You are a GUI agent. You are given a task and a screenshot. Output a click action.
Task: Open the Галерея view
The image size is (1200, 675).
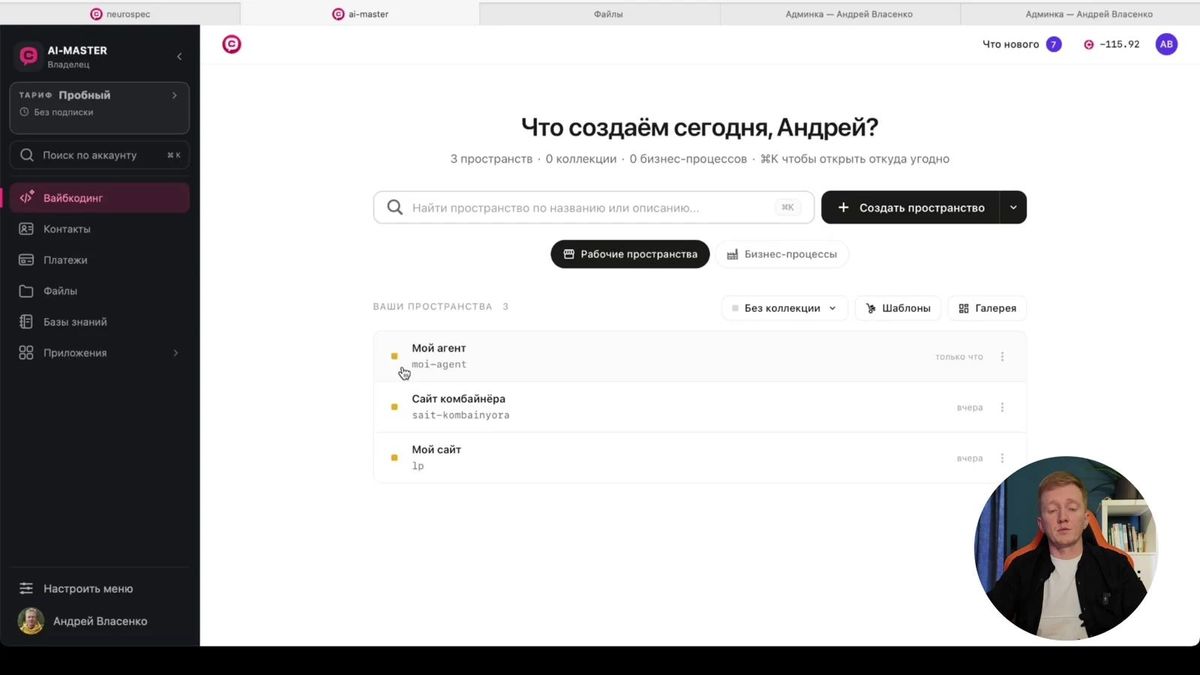point(987,308)
